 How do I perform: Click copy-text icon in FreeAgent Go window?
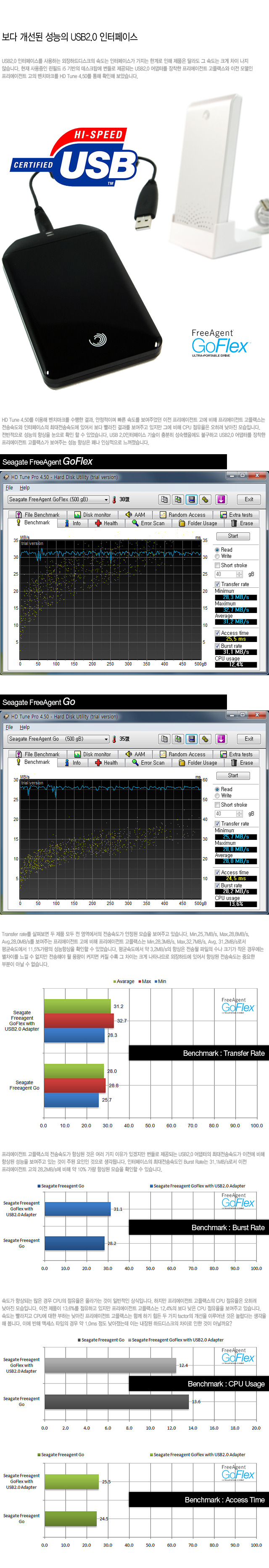coord(164,738)
